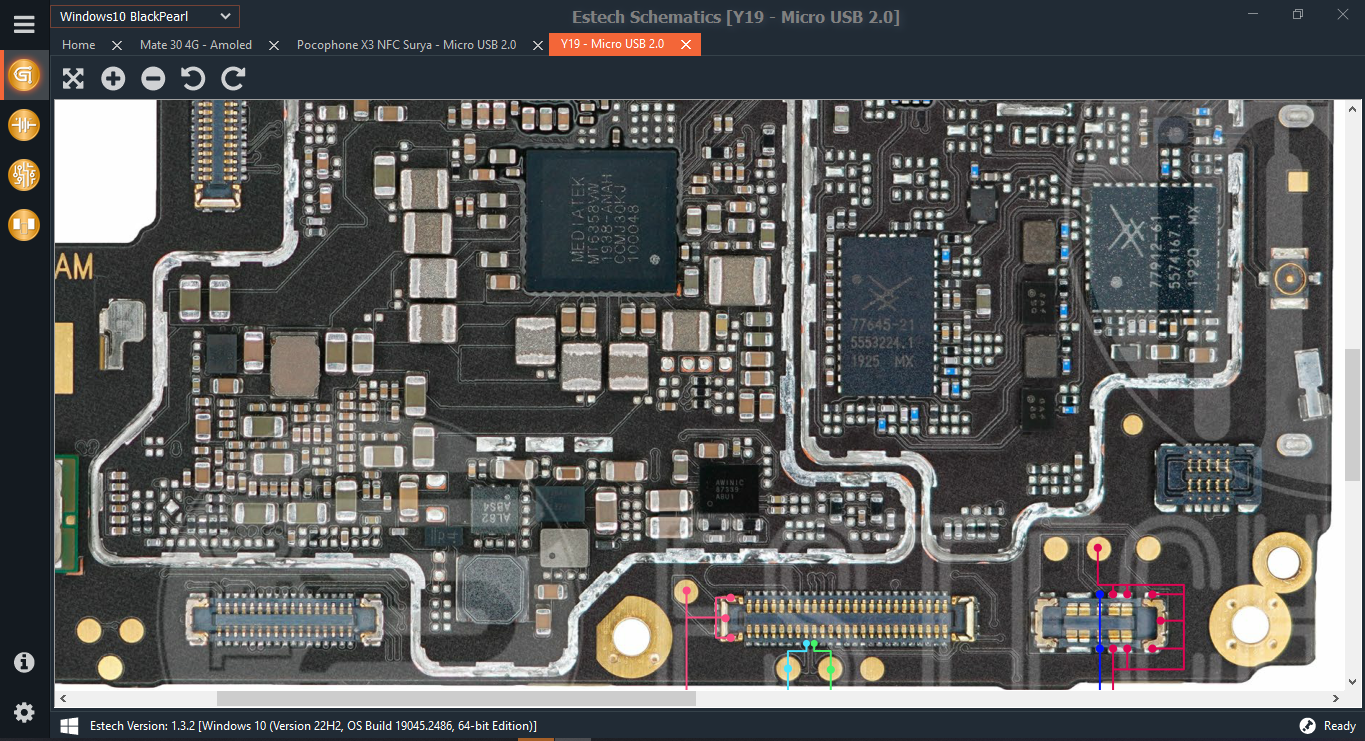Click the Estech Schematics window title text
This screenshot has height=741, width=1365.
pos(736,17)
